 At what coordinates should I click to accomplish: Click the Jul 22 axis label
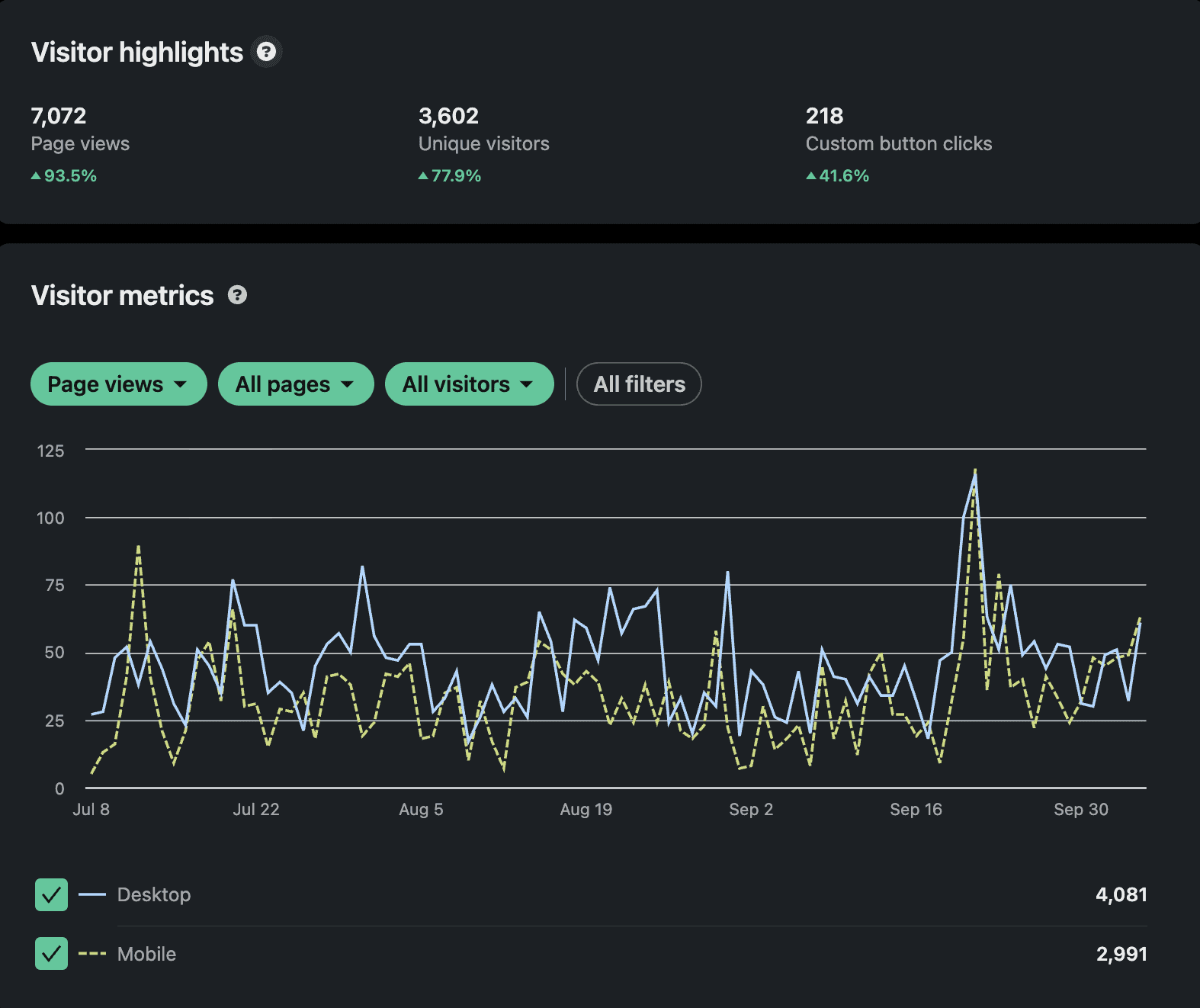pos(256,809)
